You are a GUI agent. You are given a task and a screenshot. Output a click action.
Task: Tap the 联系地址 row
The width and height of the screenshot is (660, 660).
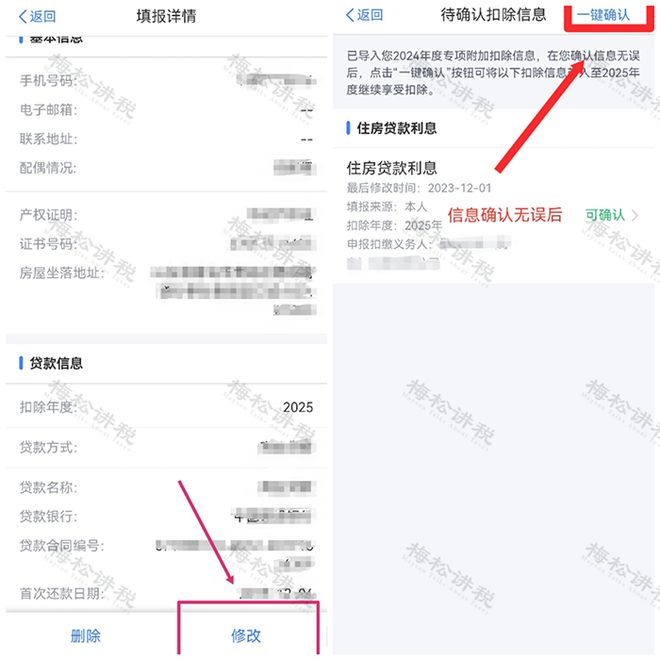166,138
